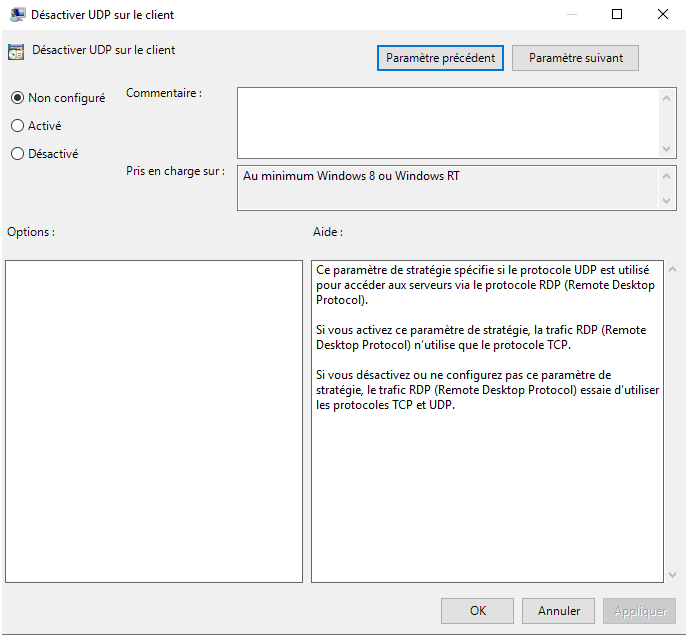687x637 pixels.
Task: Click the policy setting icon beside the heading
Action: click(x=16, y=52)
